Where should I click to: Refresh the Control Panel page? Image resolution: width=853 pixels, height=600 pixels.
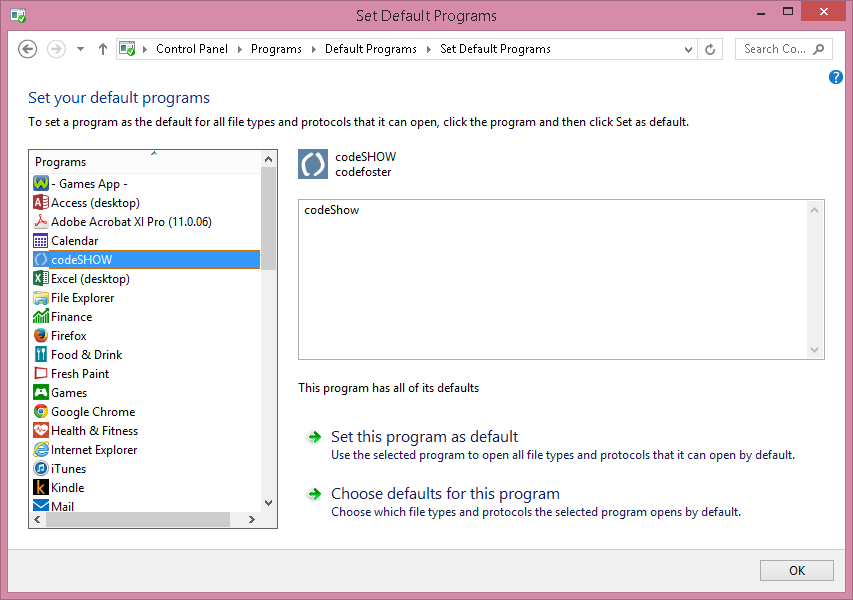pos(710,50)
